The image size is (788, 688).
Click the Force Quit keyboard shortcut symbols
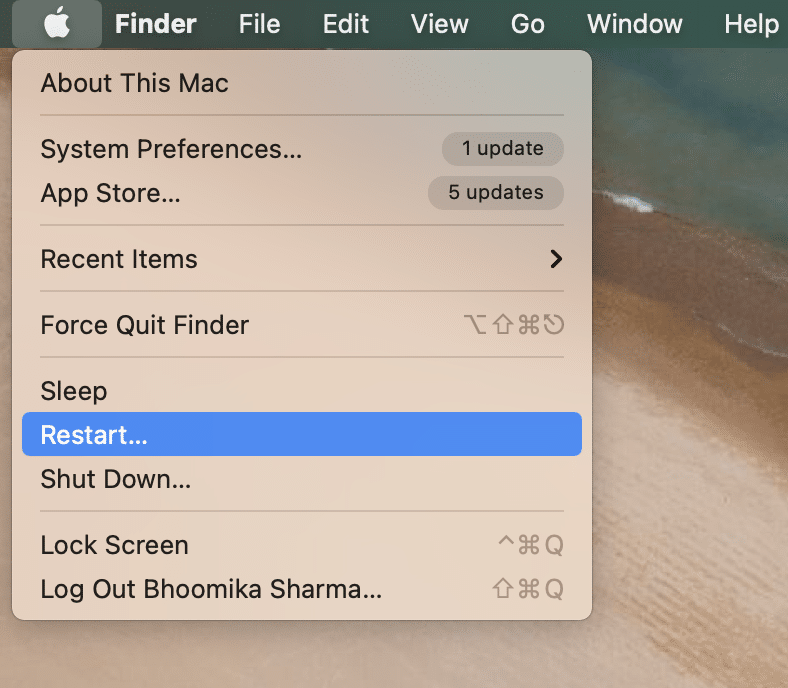pos(514,325)
